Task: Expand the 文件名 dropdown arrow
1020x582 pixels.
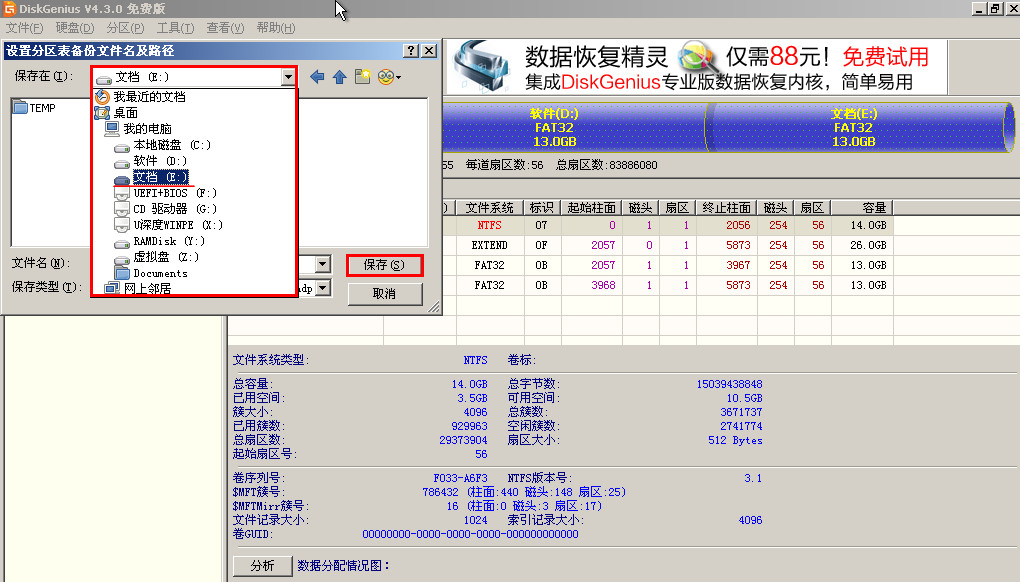Action: click(x=323, y=264)
